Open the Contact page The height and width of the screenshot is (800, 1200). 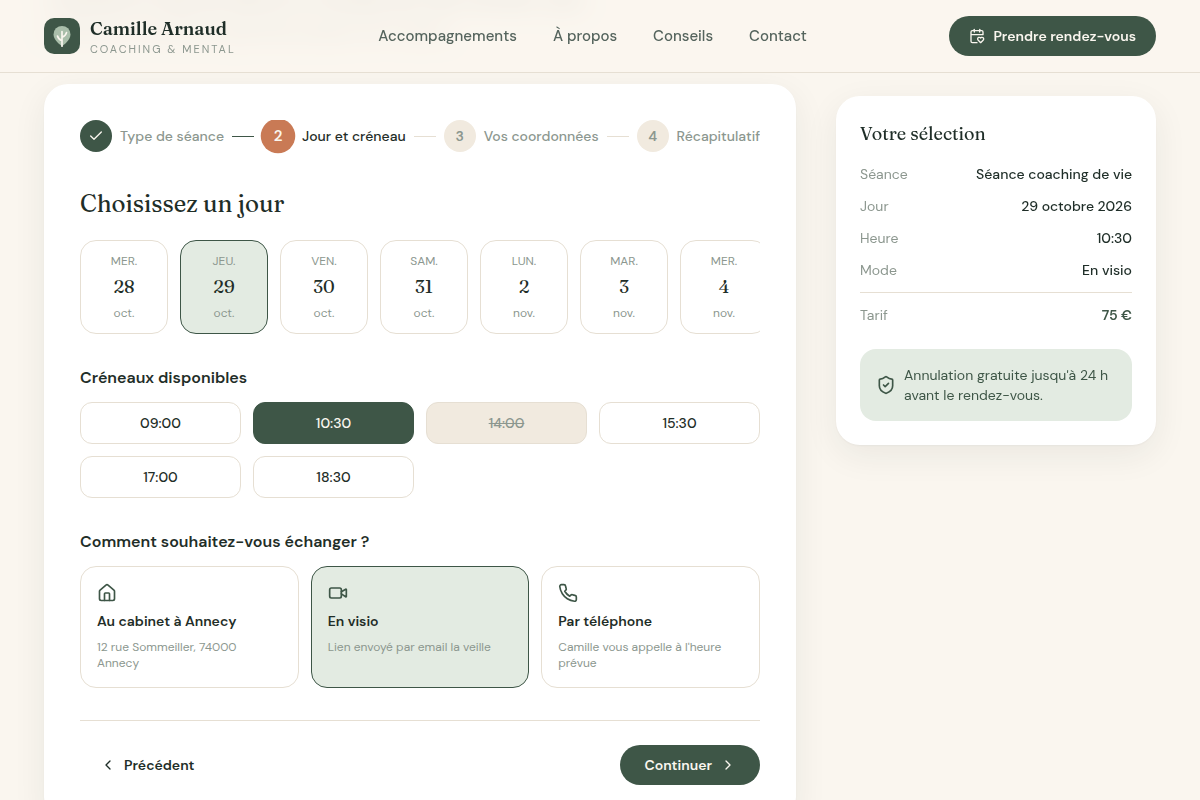click(x=778, y=36)
